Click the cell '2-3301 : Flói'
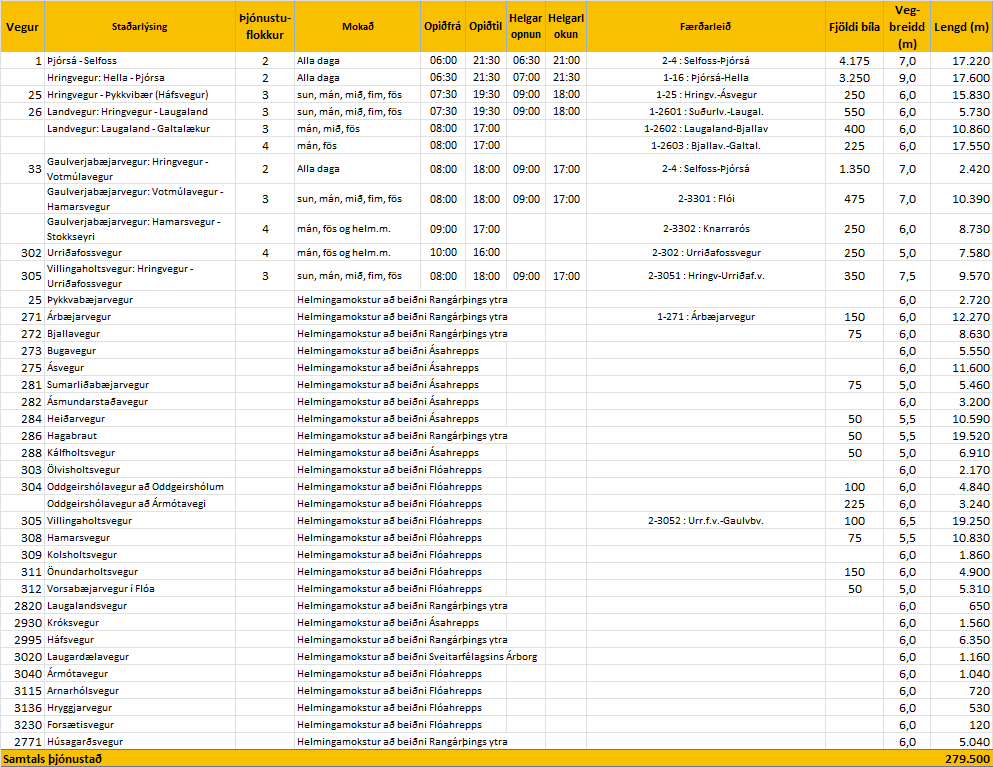This screenshot has width=993, height=767. [x=705, y=199]
